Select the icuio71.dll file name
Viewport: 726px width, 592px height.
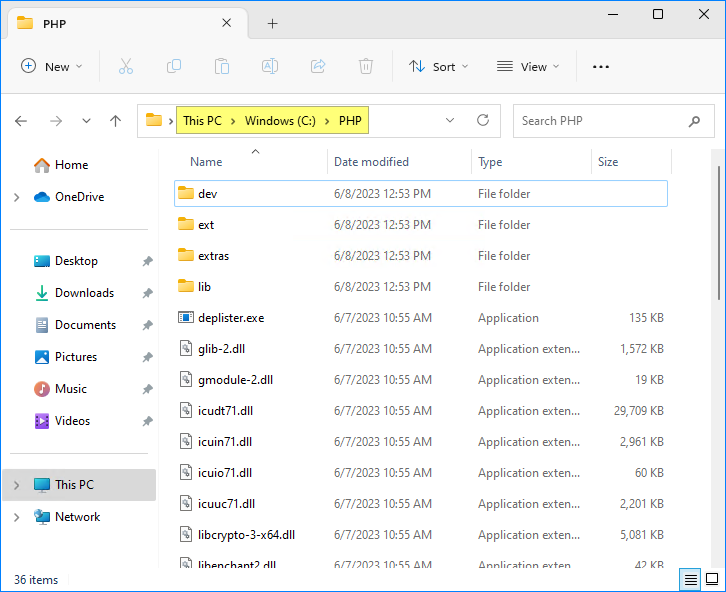225,473
